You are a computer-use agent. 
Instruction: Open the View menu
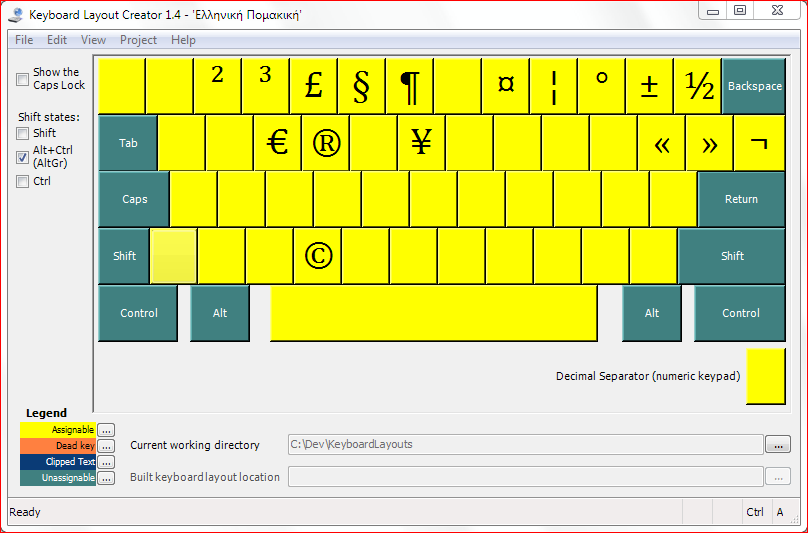(x=93, y=40)
